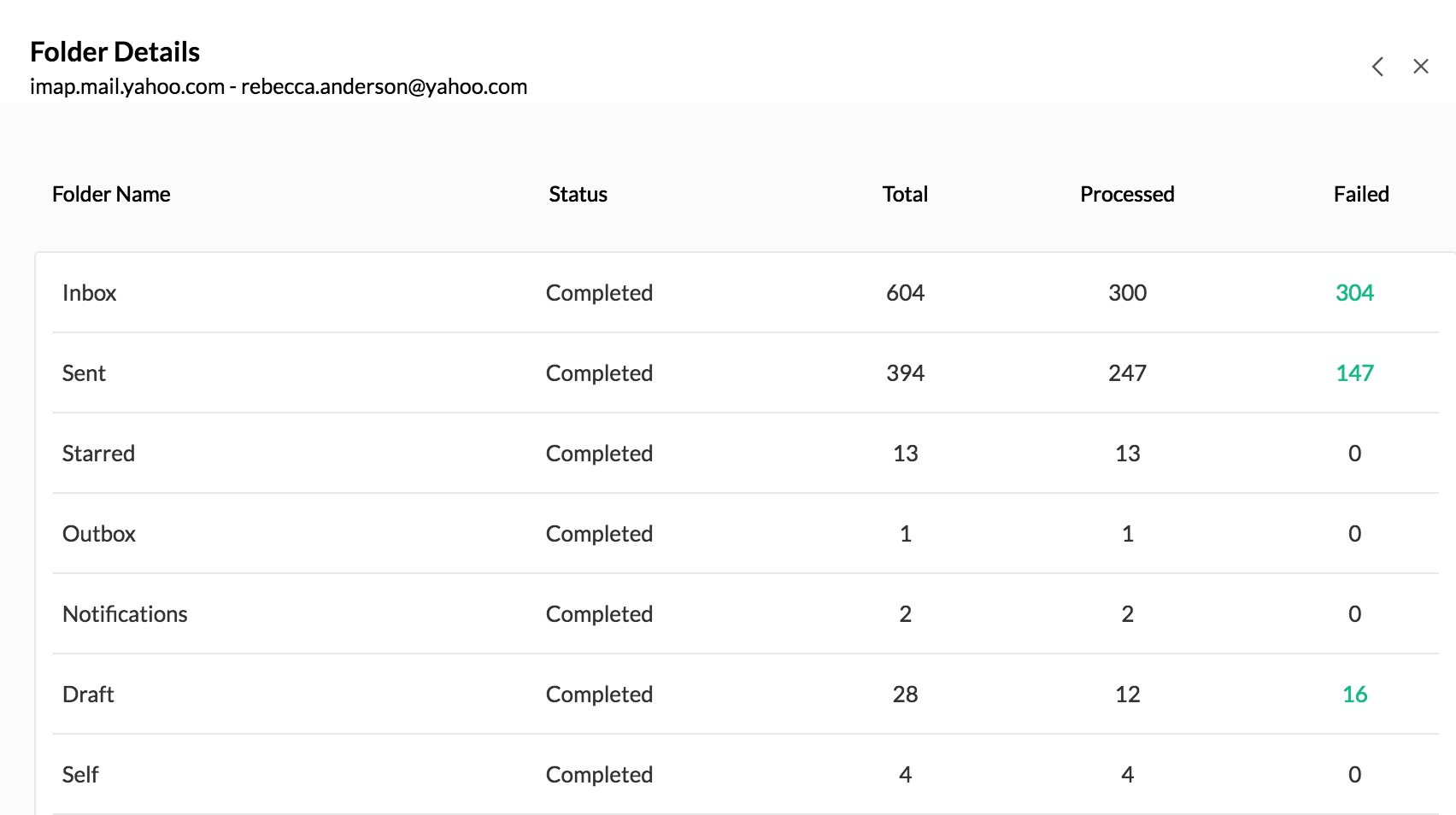Click the Folder Details heading
The width and height of the screenshot is (1456, 815).
click(x=114, y=52)
